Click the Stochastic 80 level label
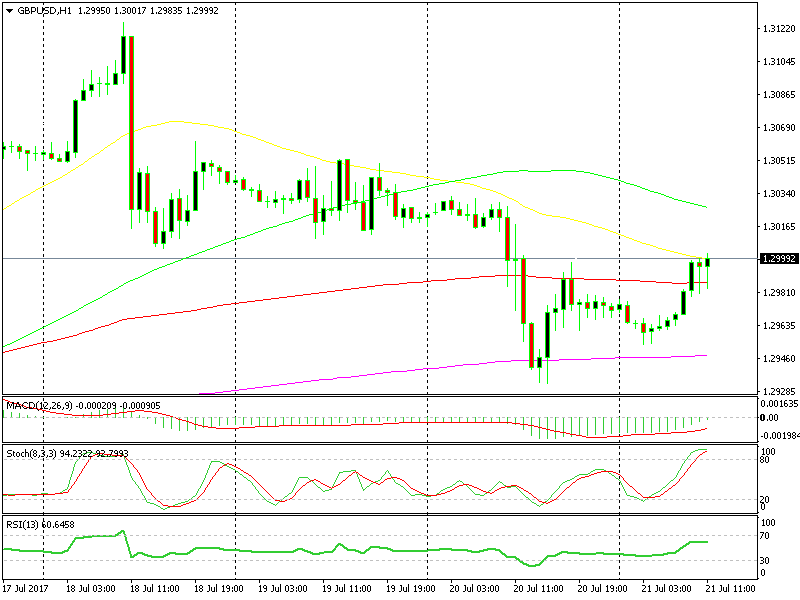The width and height of the screenshot is (800, 600). [765, 460]
